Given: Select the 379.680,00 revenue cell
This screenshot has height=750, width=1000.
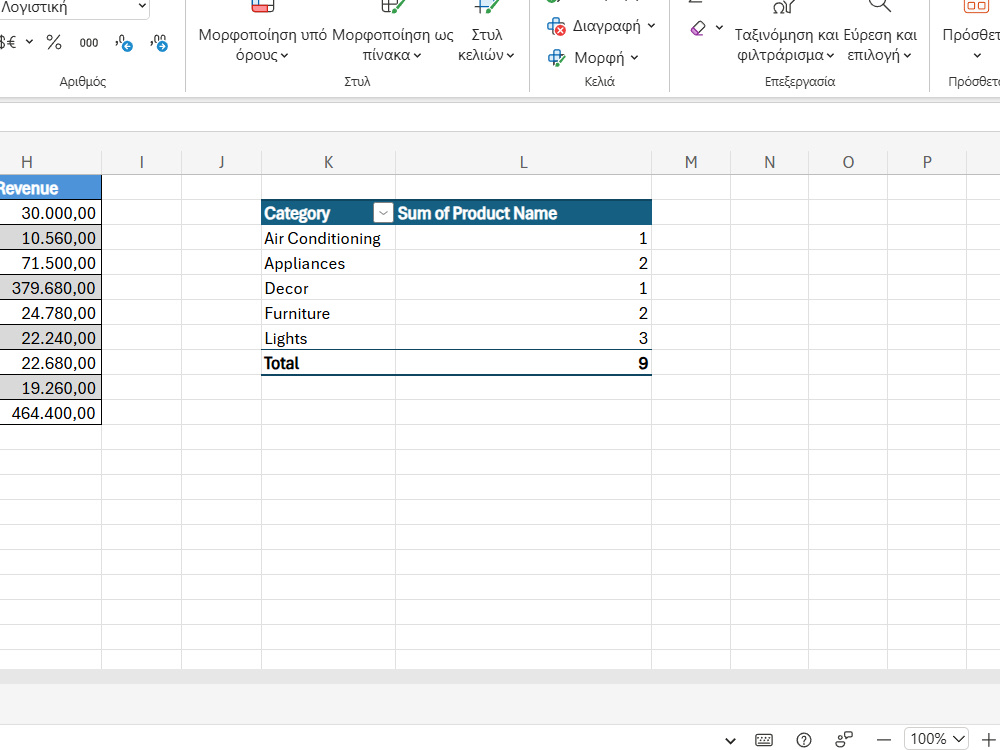Looking at the screenshot, I should 50,288.
